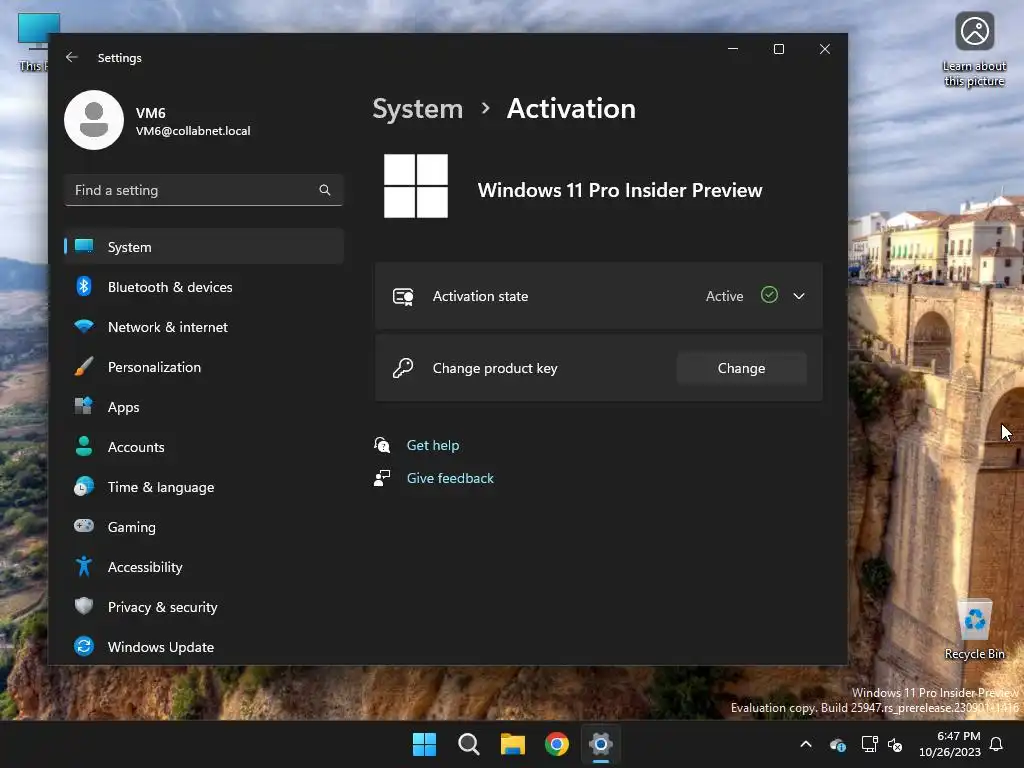
Task: Go back using the Settings back arrow
Action: (x=72, y=57)
